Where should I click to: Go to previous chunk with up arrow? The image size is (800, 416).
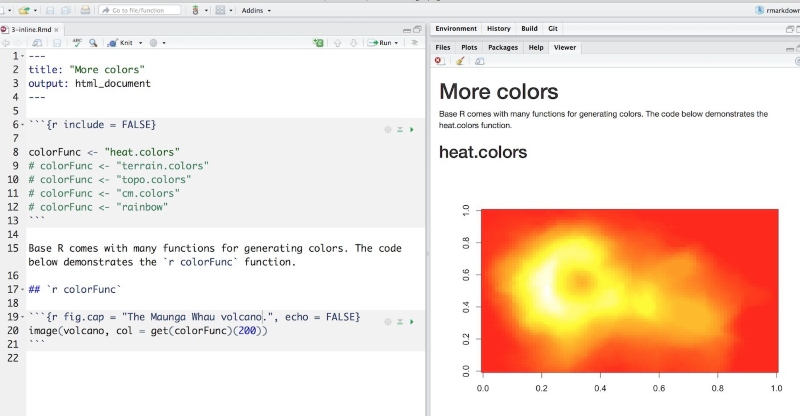point(337,43)
